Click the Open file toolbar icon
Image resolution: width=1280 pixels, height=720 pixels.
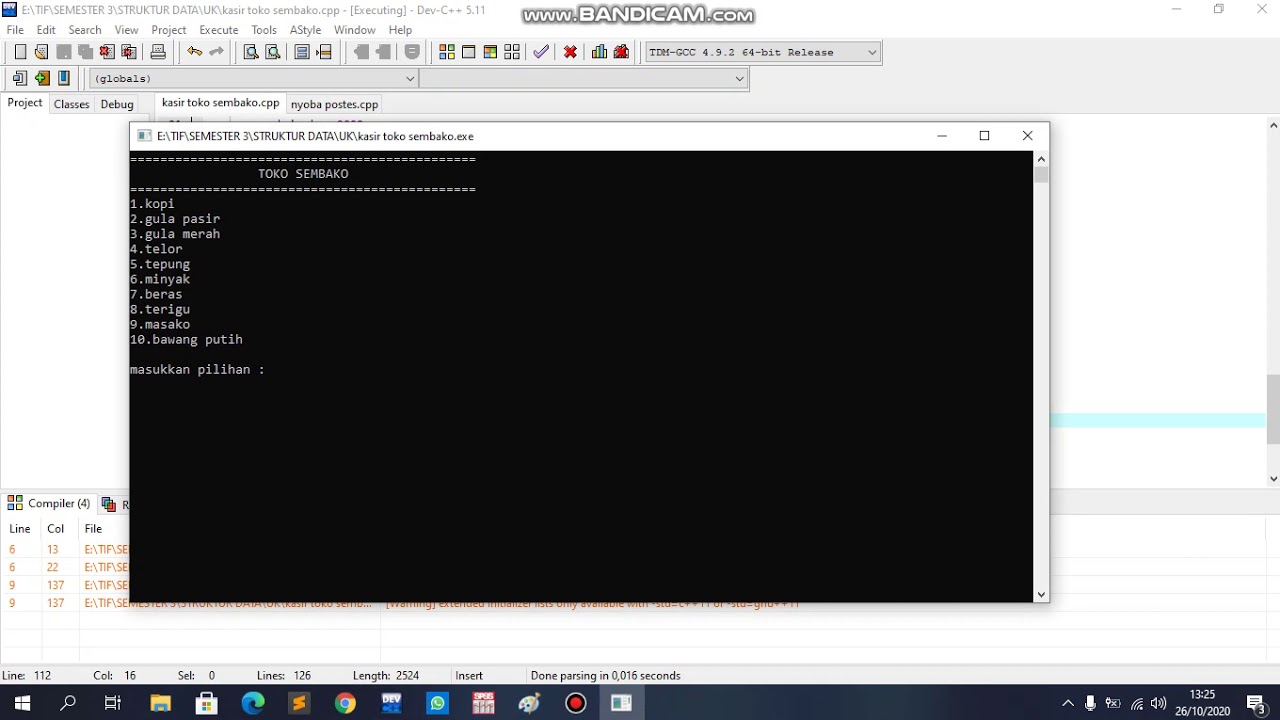point(41,52)
